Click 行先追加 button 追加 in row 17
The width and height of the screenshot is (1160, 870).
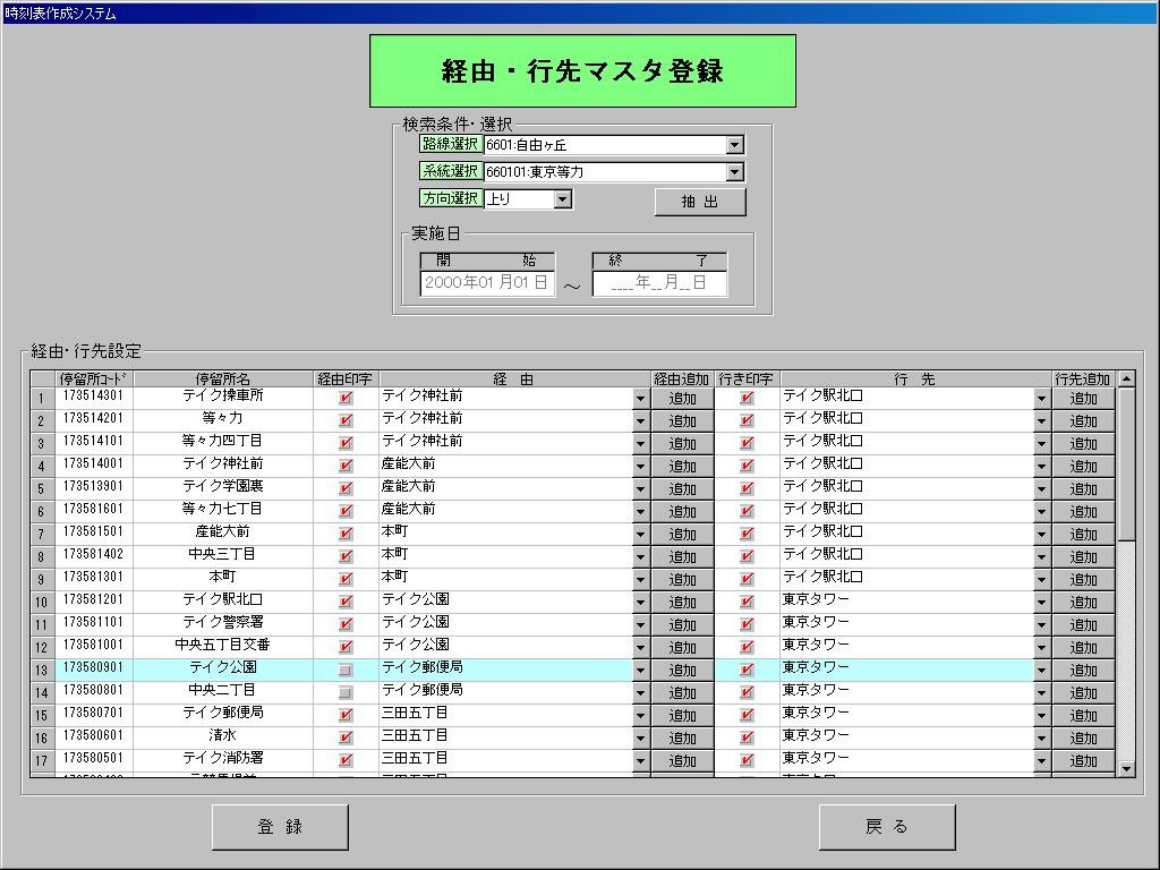[1083, 761]
